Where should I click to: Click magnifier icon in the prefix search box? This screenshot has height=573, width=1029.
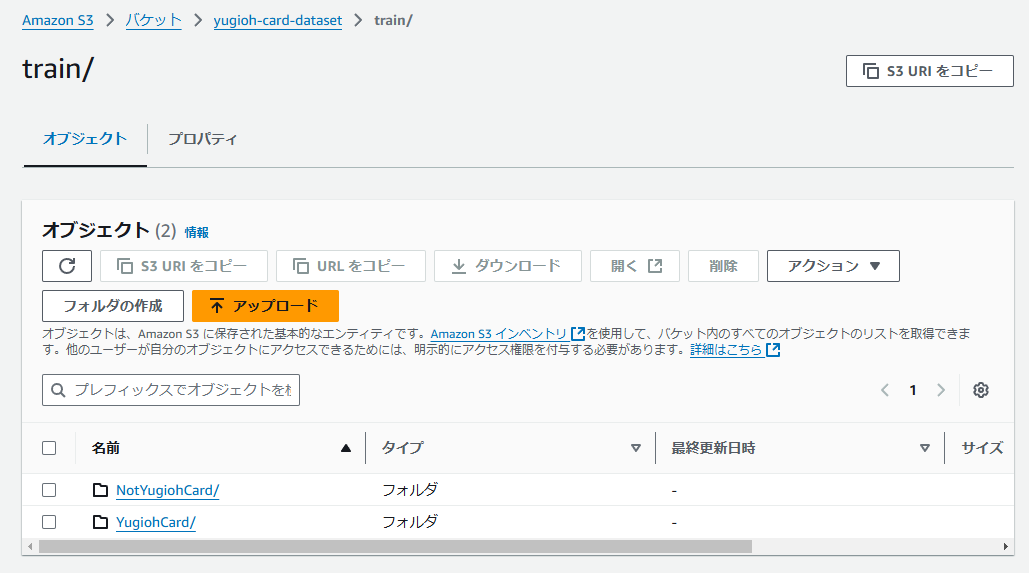click(58, 390)
